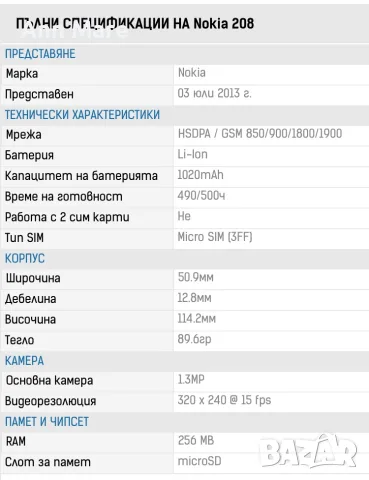This screenshot has width=369, height=480.
Task: Click Работа с 2 сим карти label
Action: (x=67, y=217)
